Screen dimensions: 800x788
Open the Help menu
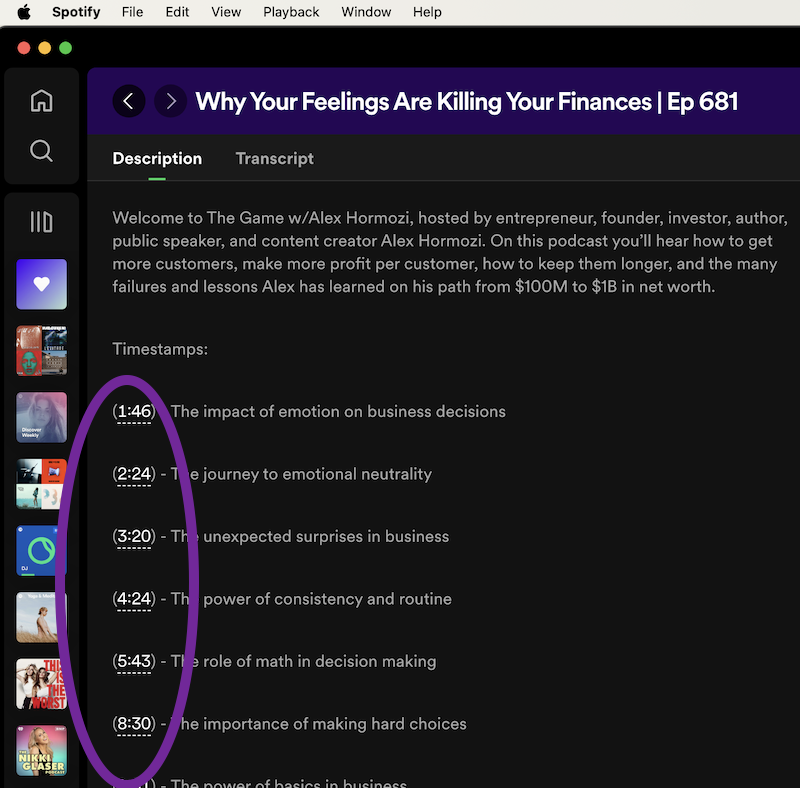pos(427,12)
